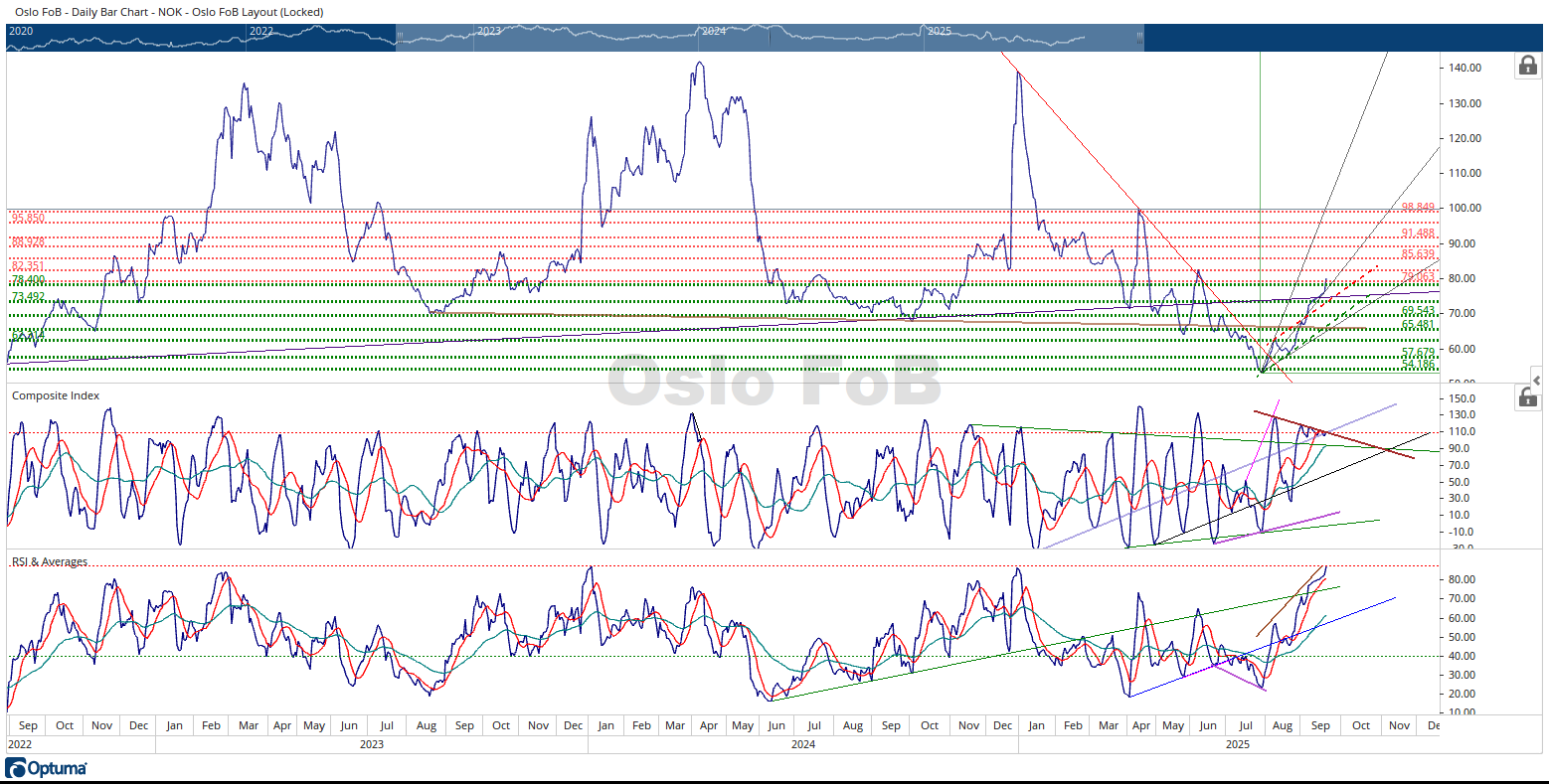This screenshot has width=1549, height=784.
Task: Click the 150.0 value on Composite Index scale
Action: click(1462, 398)
